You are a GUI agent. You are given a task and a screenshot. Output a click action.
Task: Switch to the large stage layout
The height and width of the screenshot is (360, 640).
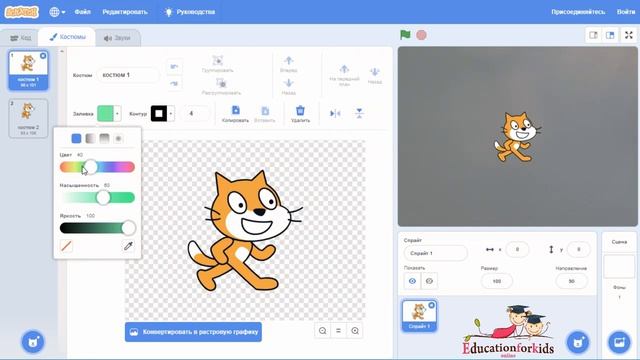pyautogui.click(x=610, y=36)
